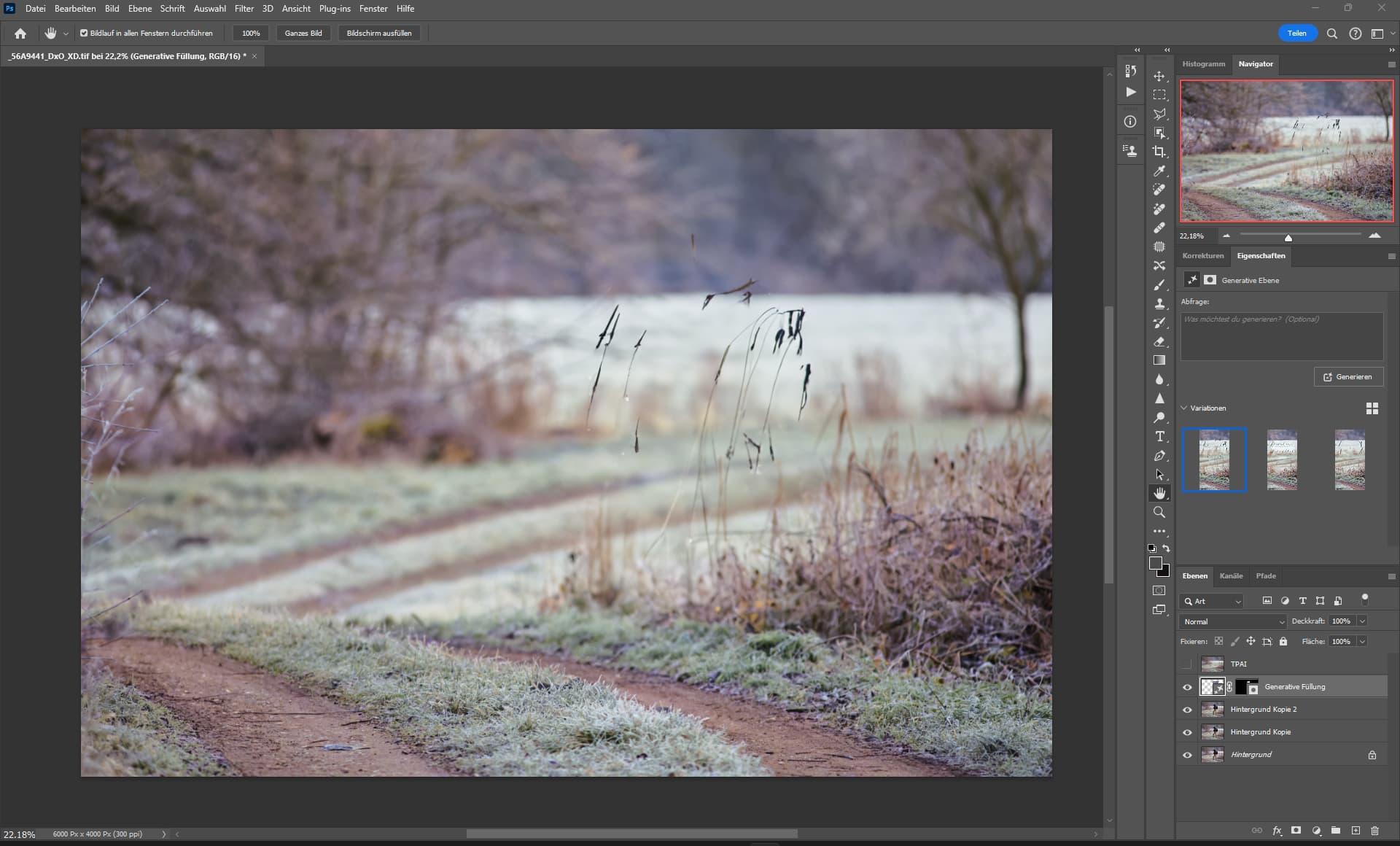Open the layer filter type dropdown 'Art'
Screen dimensions: 1400x846
coord(1212,602)
